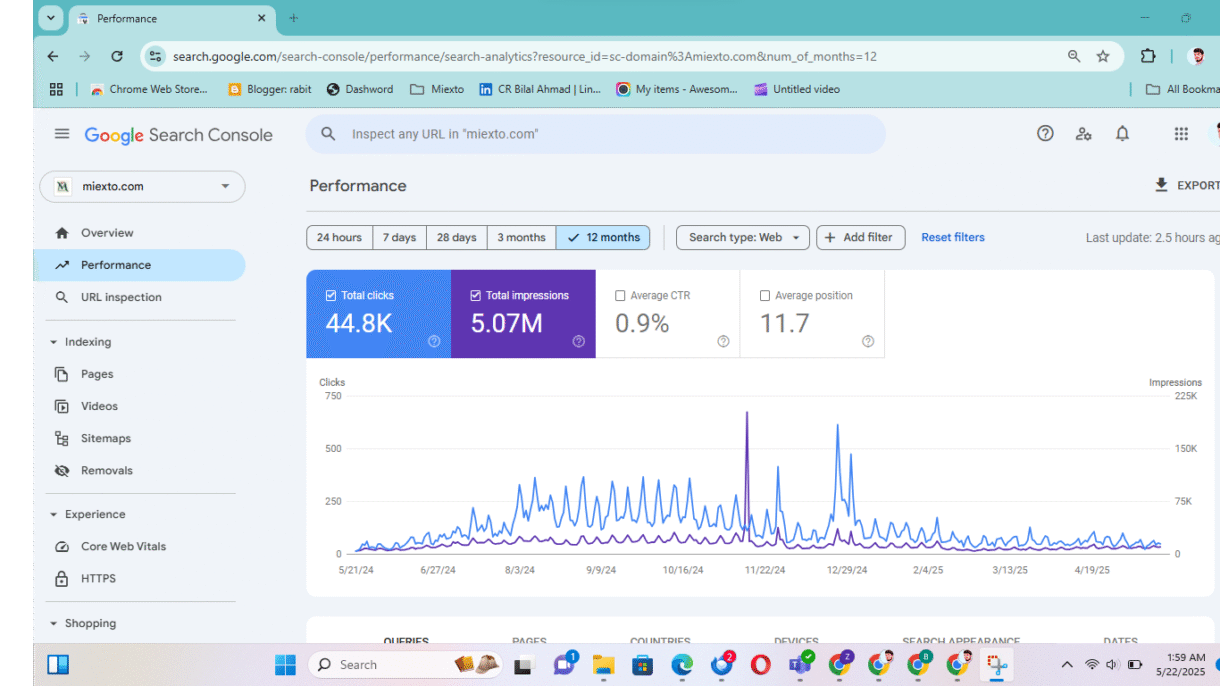Open the Search type: Web dropdown

743,237
